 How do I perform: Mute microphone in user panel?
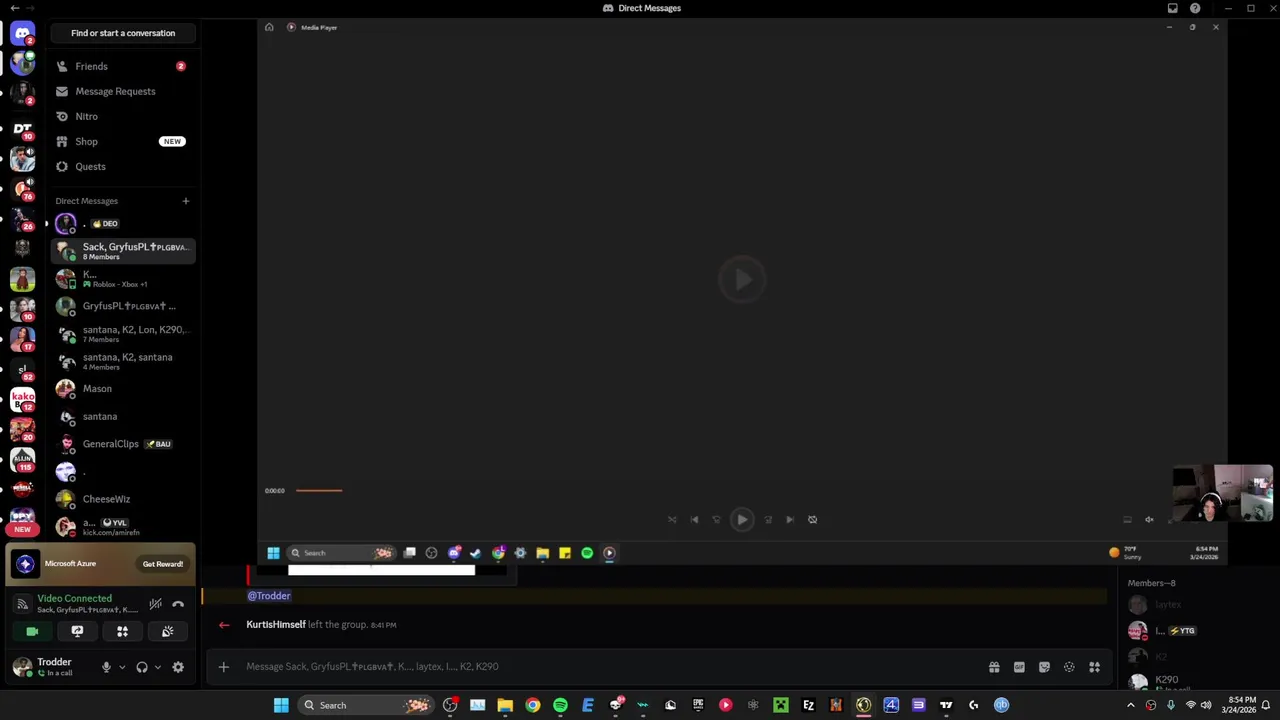(106, 667)
